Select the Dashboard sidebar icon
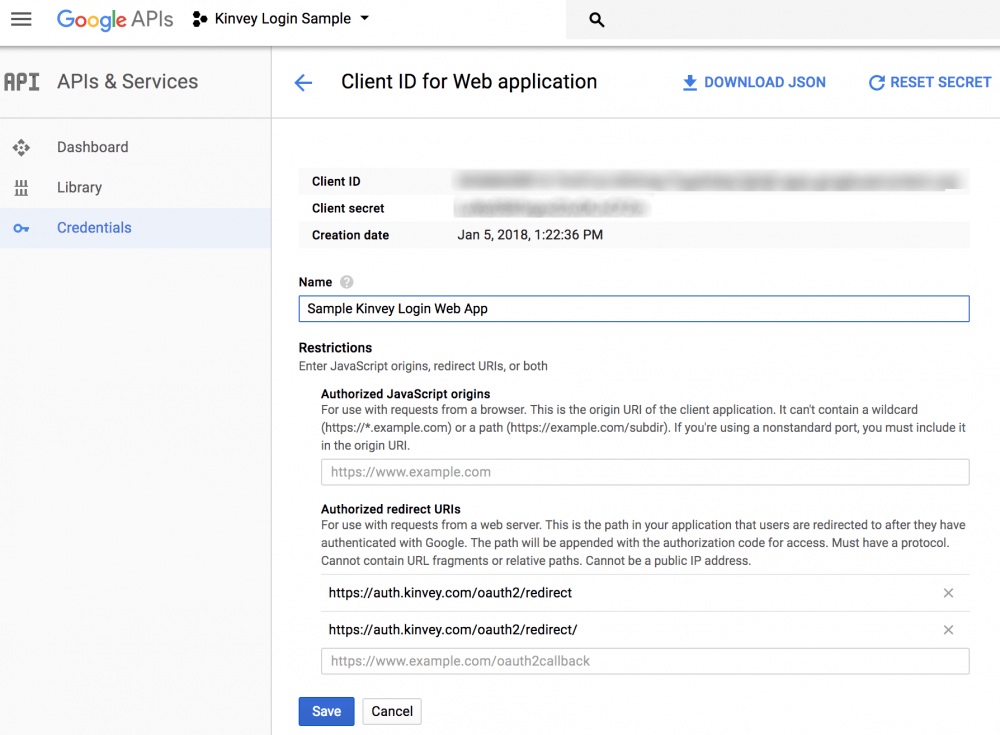This screenshot has width=1000, height=735. point(21,147)
